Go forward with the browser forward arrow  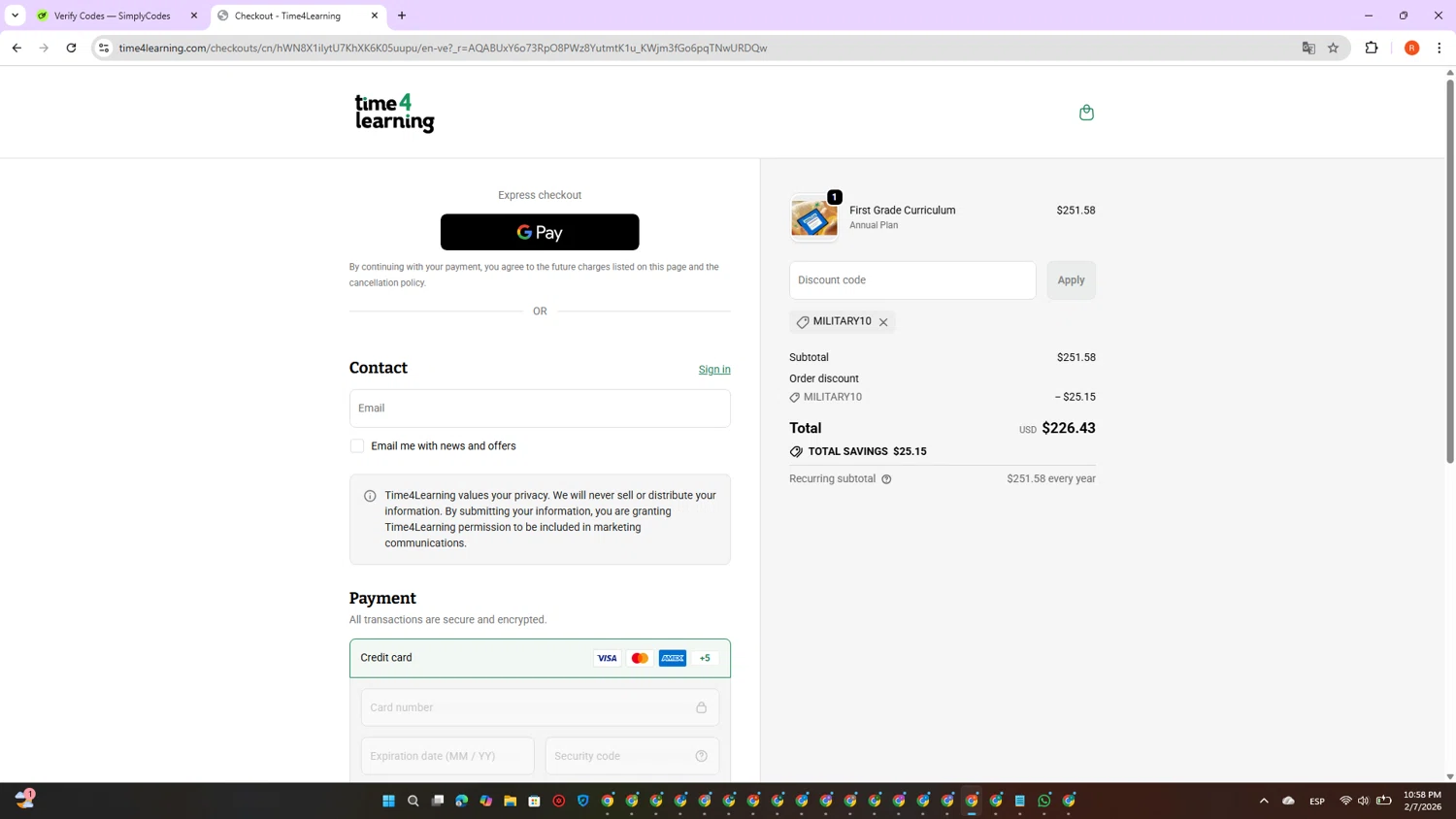point(44,48)
